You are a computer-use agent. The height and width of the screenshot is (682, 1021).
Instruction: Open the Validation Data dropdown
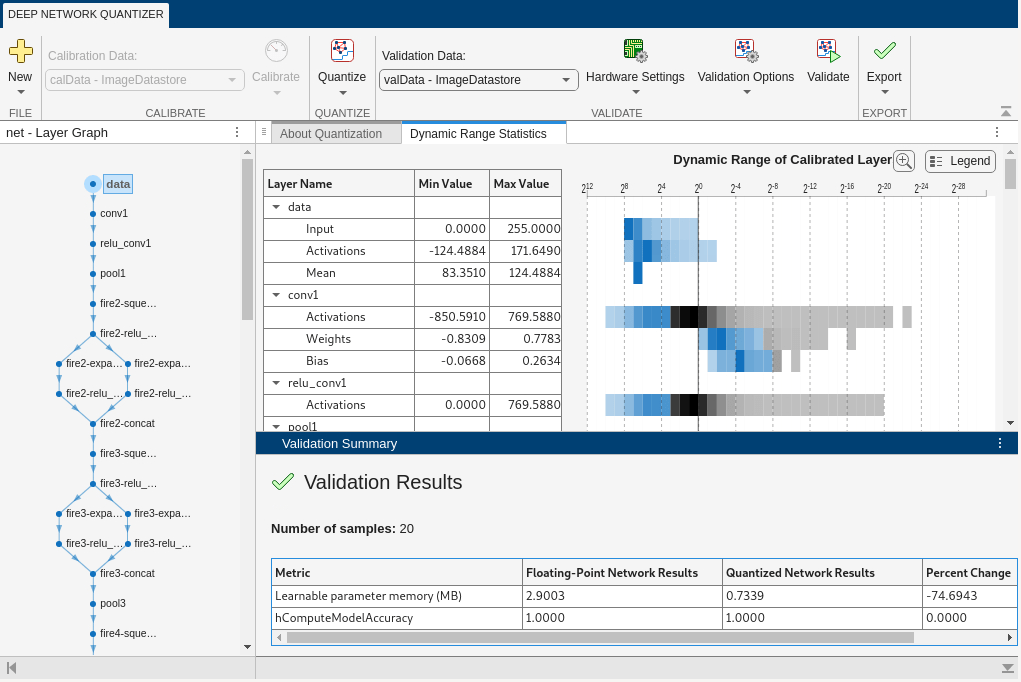point(565,80)
